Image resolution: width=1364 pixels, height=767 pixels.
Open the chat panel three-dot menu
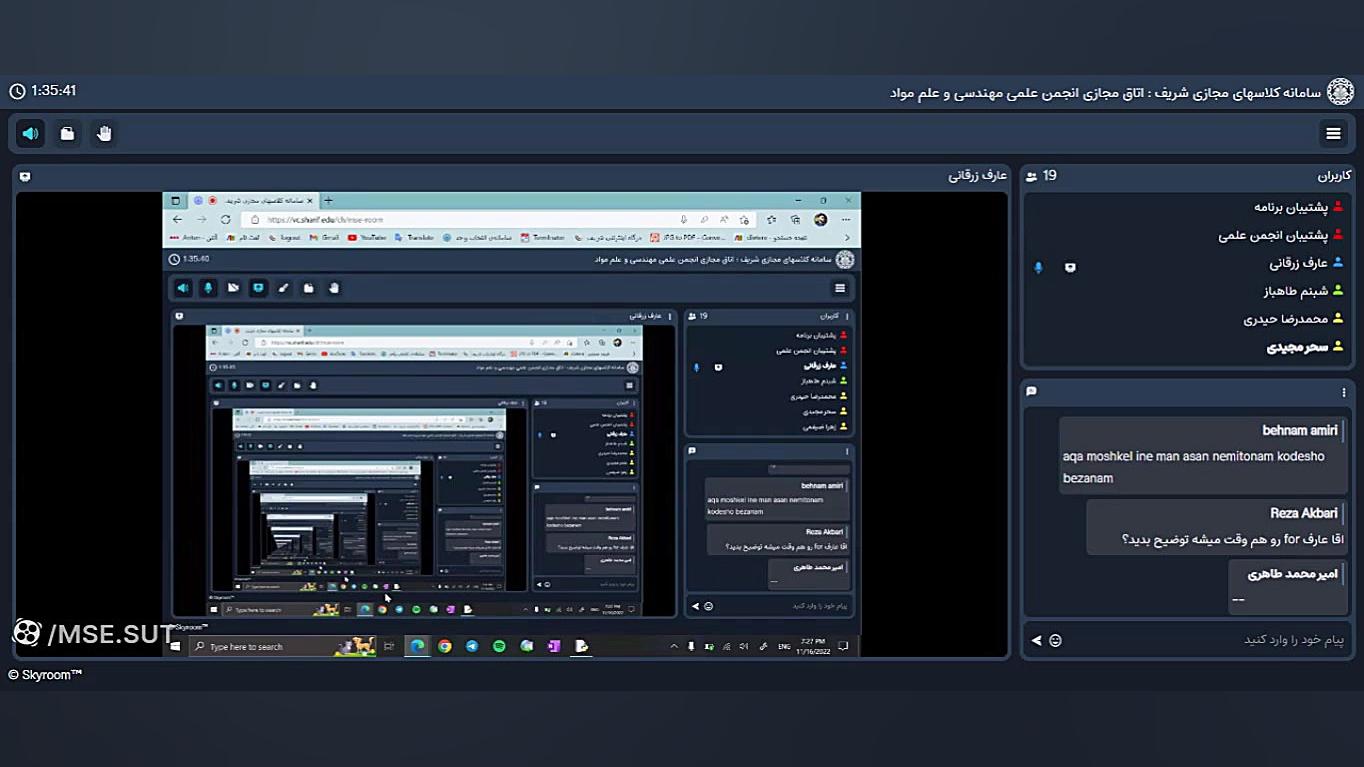[x=1344, y=392]
